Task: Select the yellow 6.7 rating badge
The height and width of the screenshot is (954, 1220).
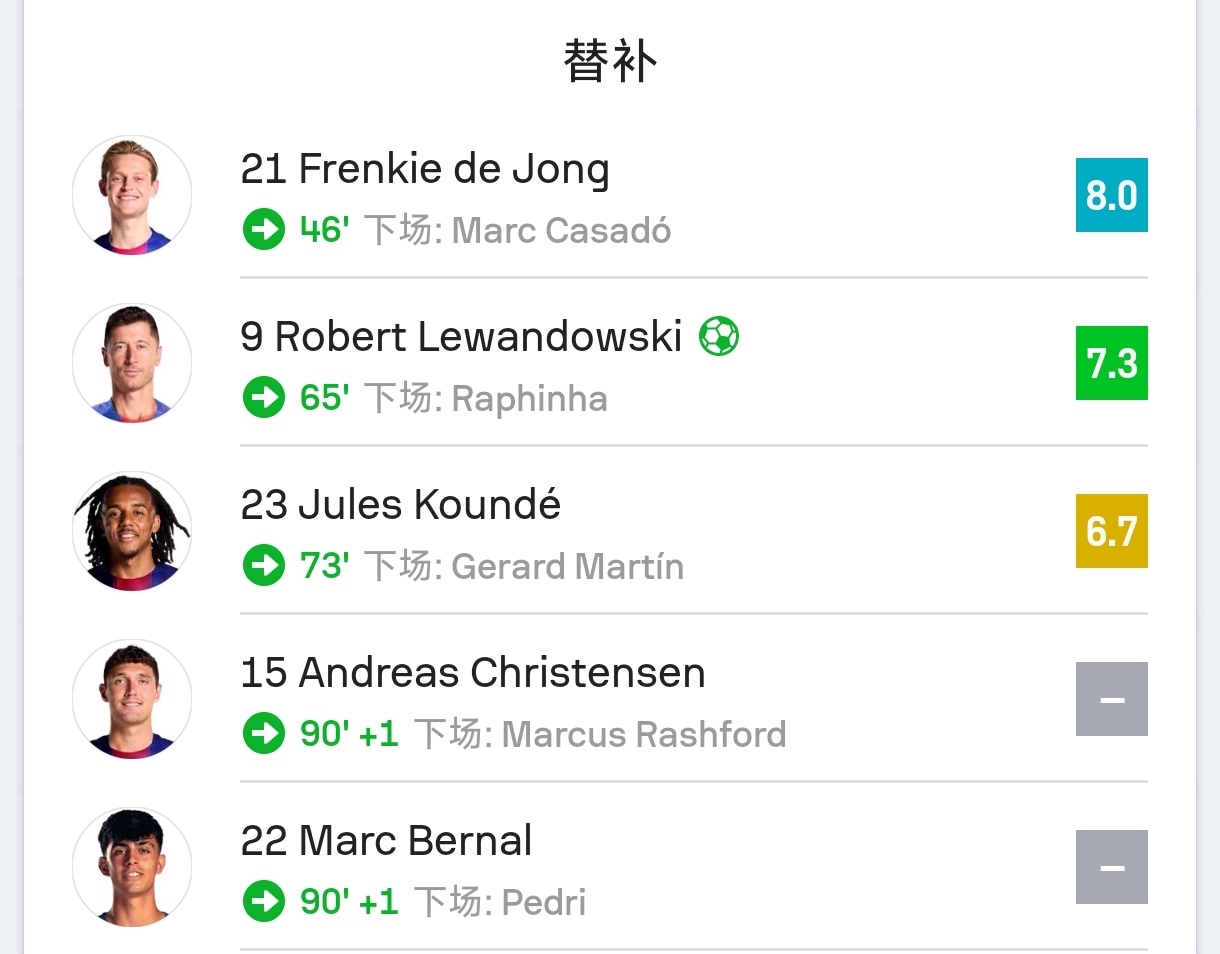Action: coord(1112,531)
